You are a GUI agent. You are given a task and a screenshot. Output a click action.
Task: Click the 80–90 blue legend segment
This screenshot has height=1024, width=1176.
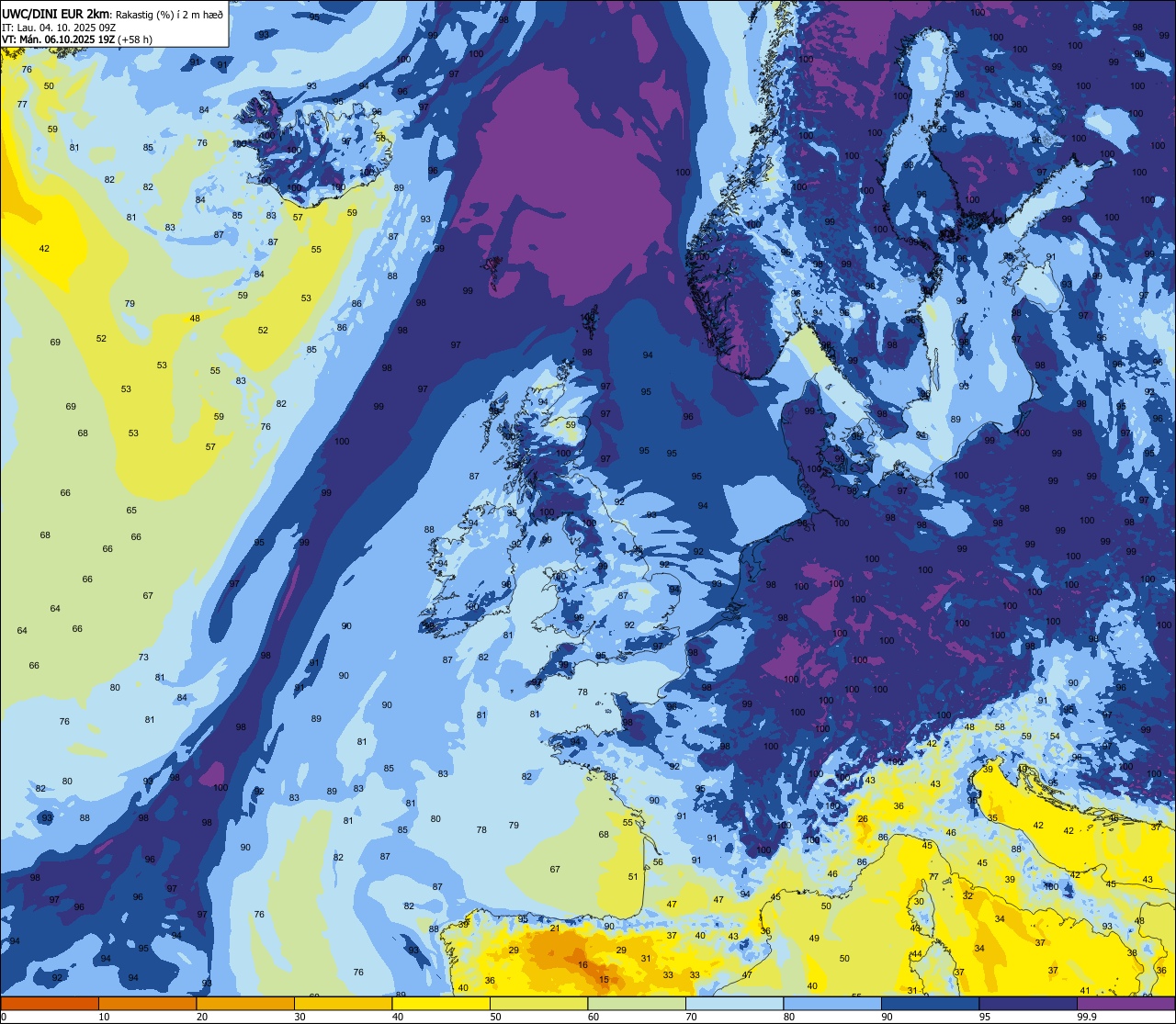832,1003
